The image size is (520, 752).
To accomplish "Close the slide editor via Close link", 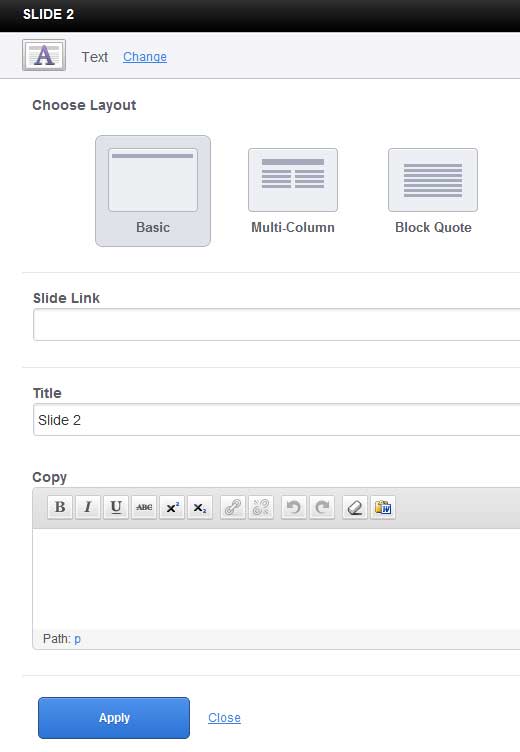I will click(224, 717).
